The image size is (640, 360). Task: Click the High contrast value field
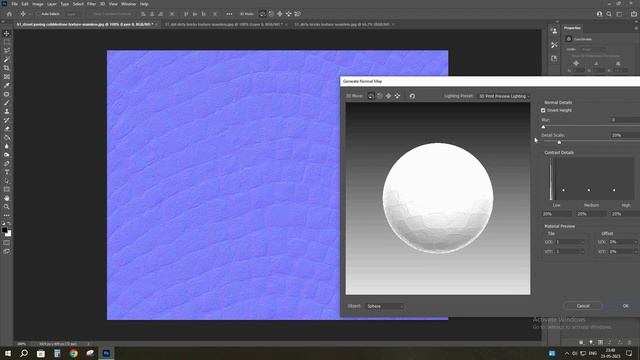pyautogui.click(x=625, y=214)
